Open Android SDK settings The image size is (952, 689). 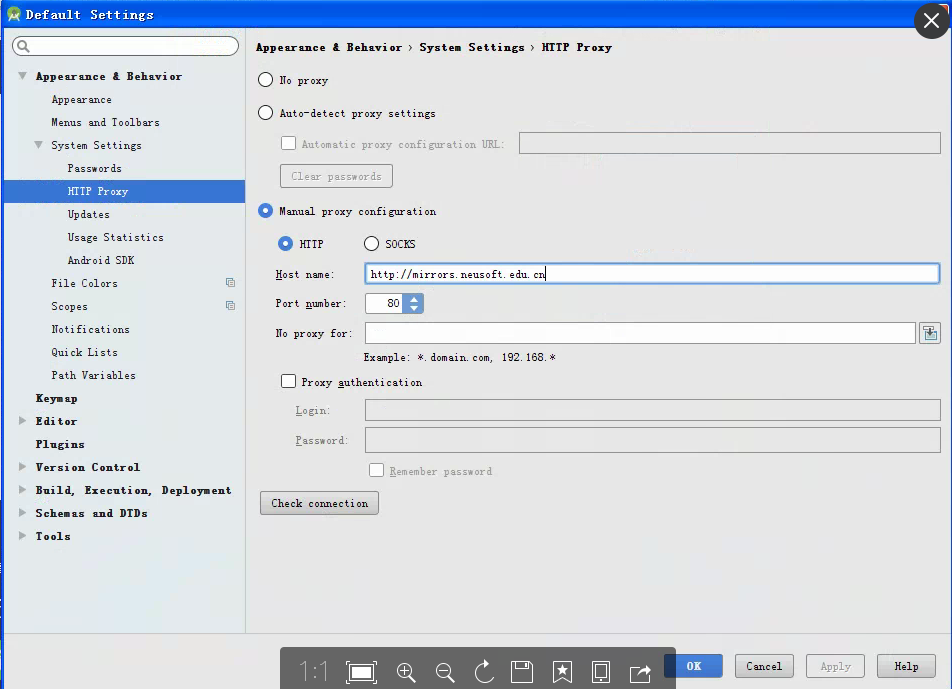pyautogui.click(x=101, y=260)
